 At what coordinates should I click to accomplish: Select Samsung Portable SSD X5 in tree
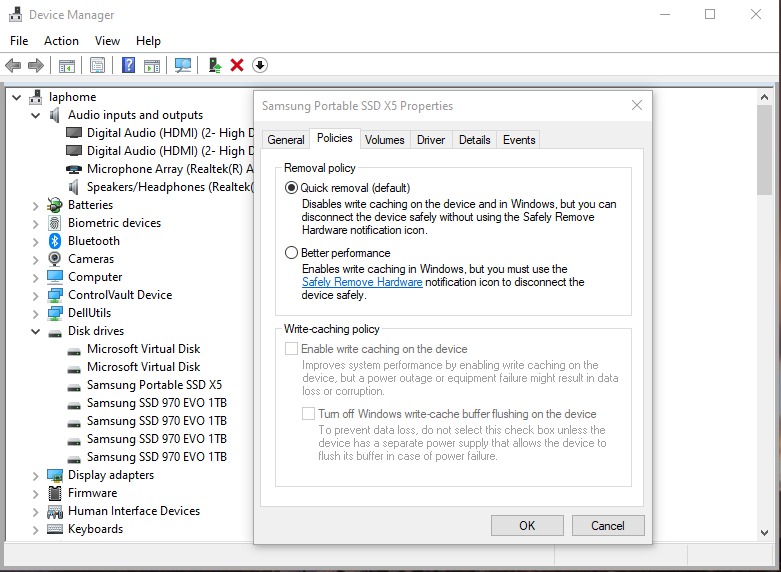154,385
